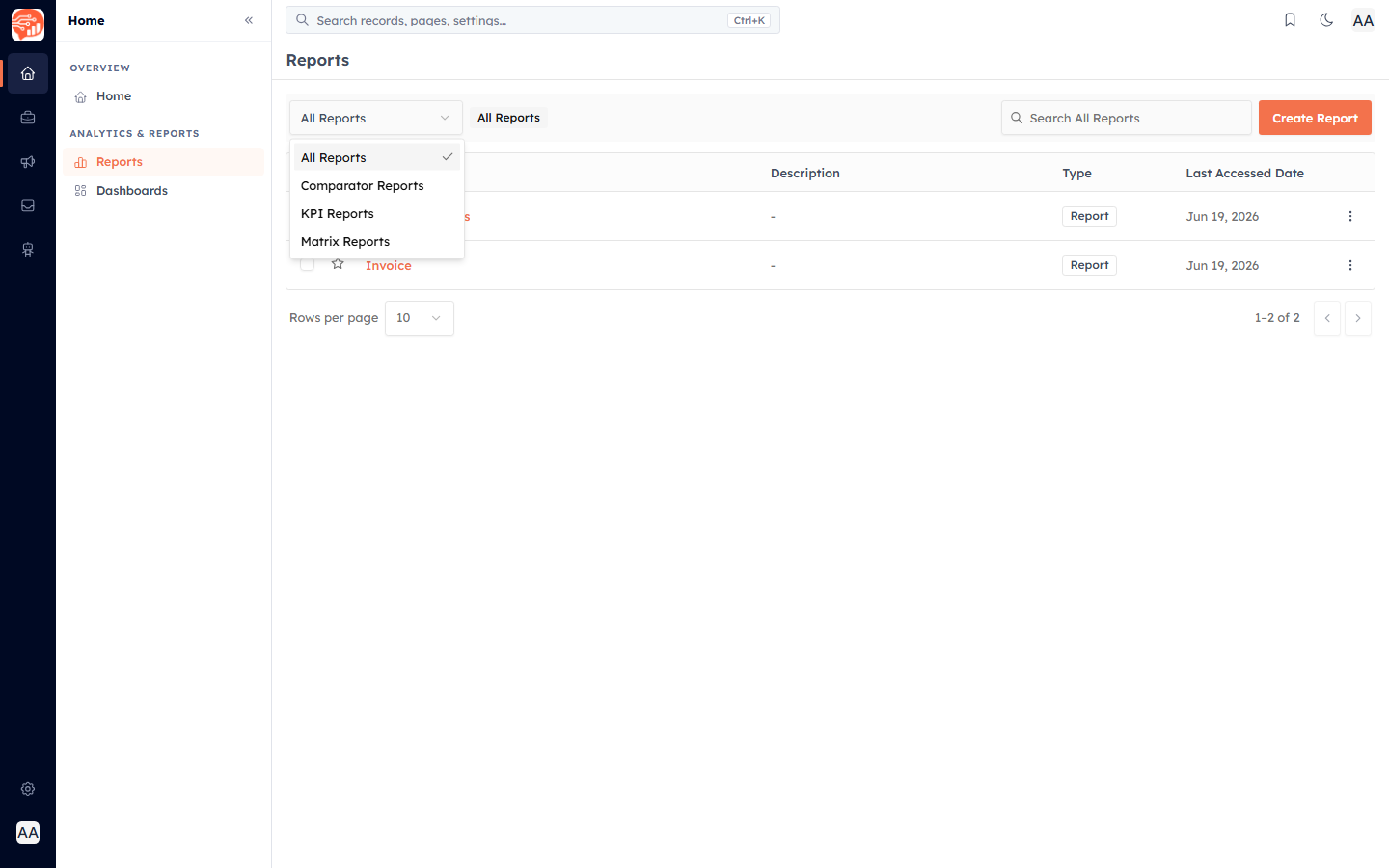This screenshot has height=868, width=1389.
Task: Focus the Search All Reports field
Action: click(x=1127, y=118)
